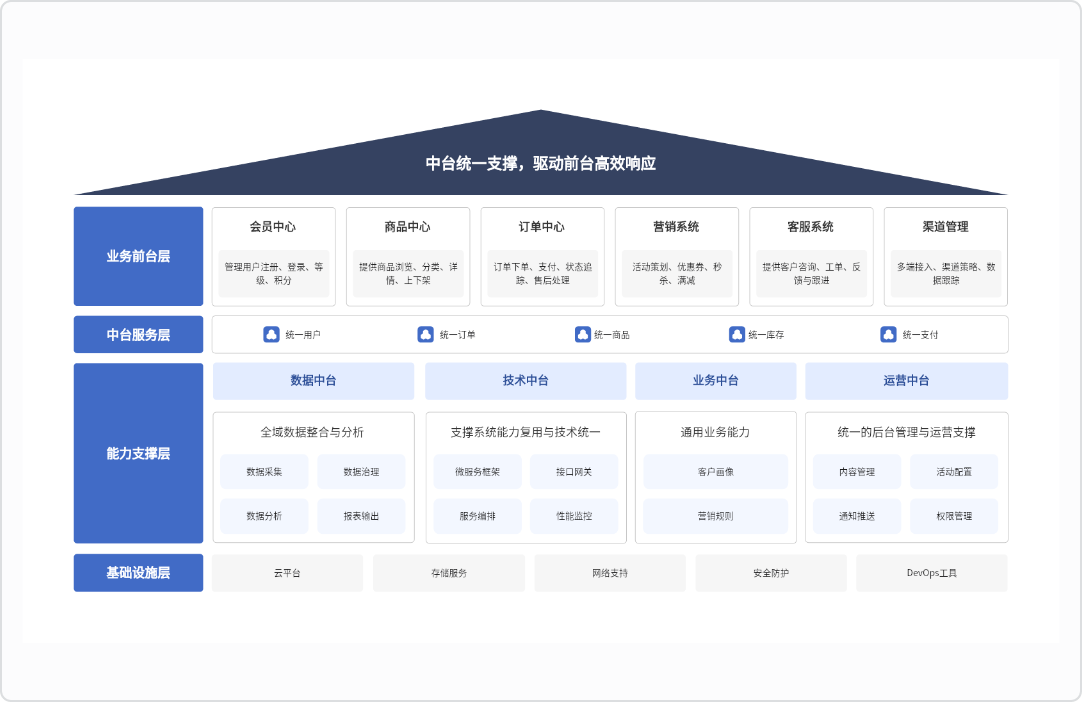The image size is (1082, 702).
Task: Select the 统一库存 label
Action: 766,335
